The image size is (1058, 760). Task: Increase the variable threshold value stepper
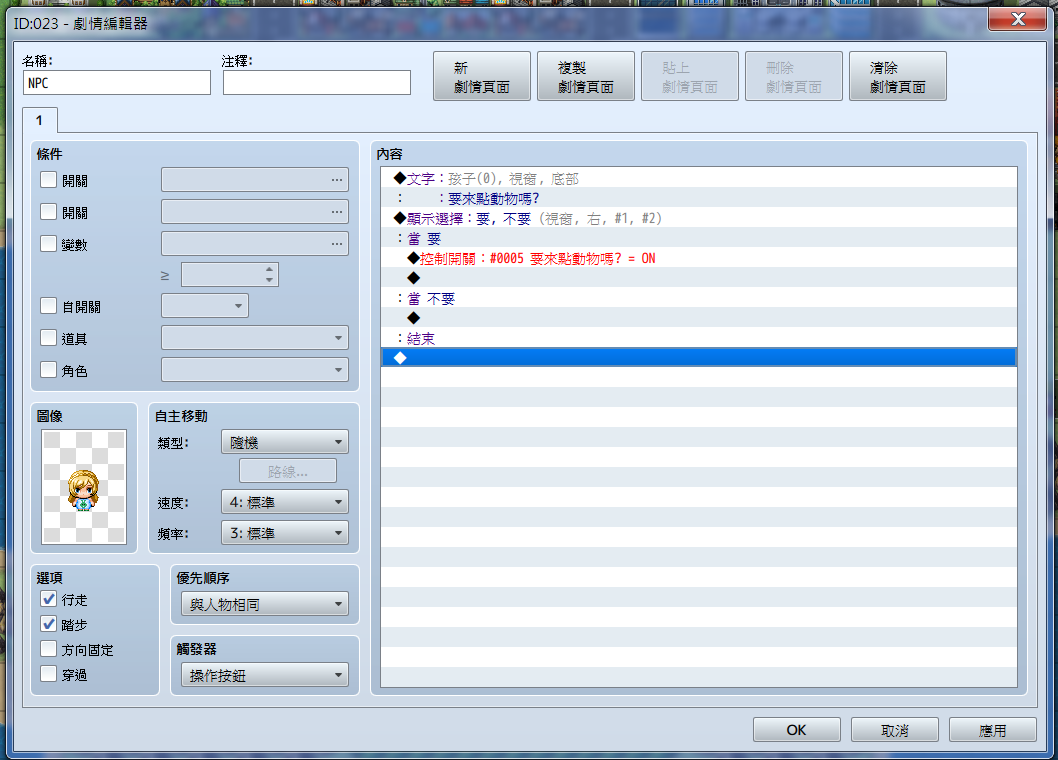pos(269,269)
